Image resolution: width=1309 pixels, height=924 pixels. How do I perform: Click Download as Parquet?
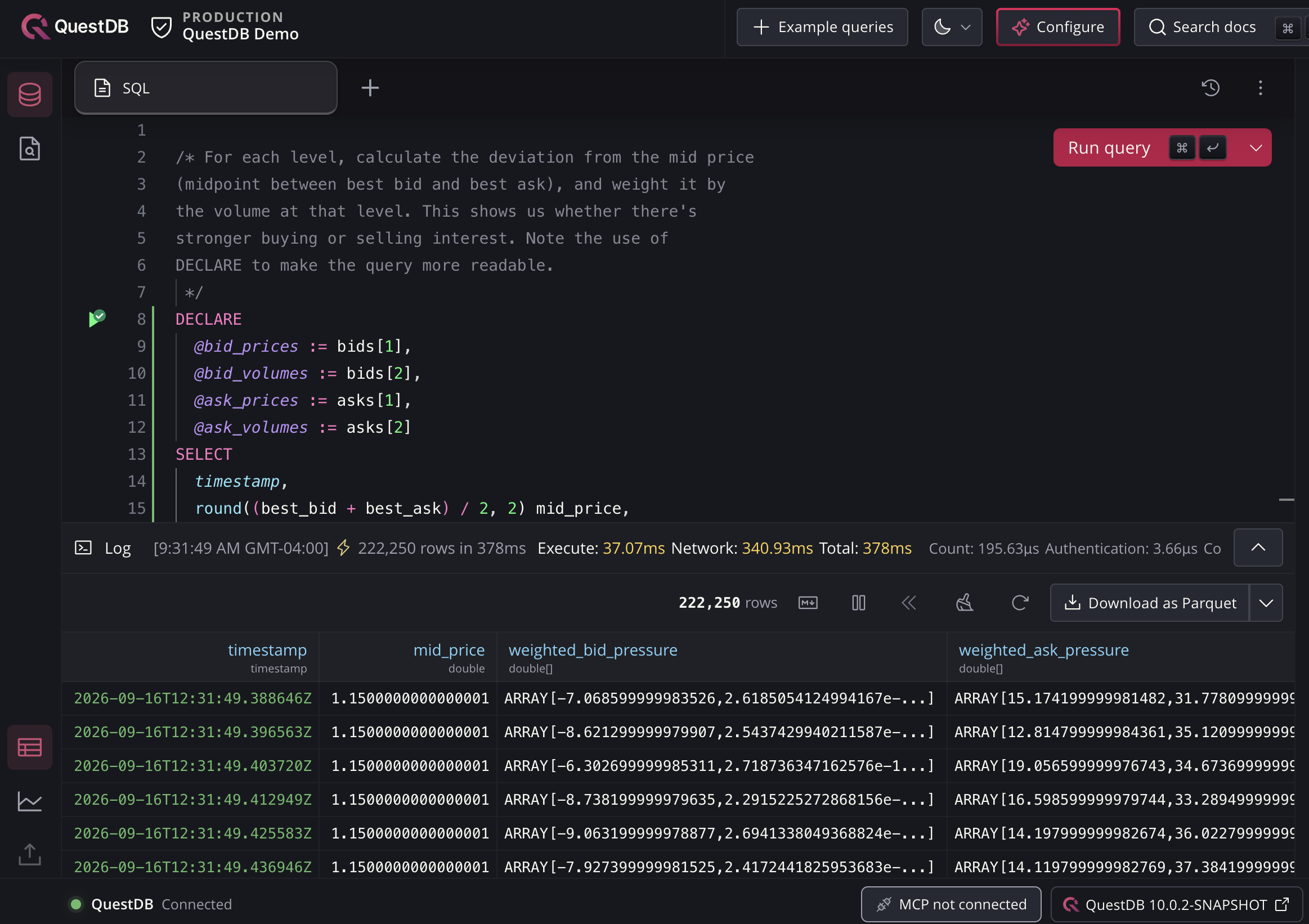tap(1150, 603)
